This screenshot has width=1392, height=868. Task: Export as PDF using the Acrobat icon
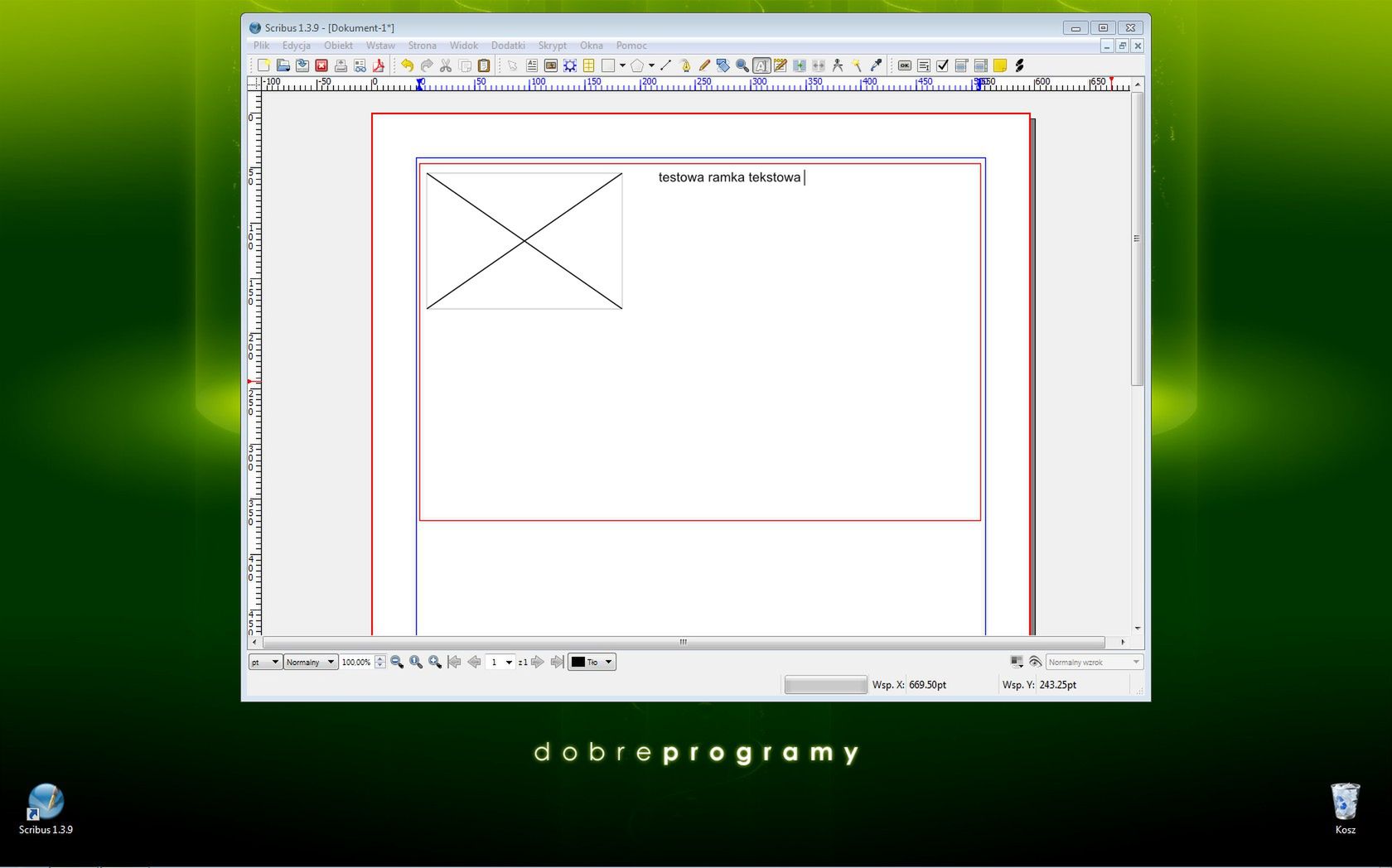pyautogui.click(x=379, y=65)
